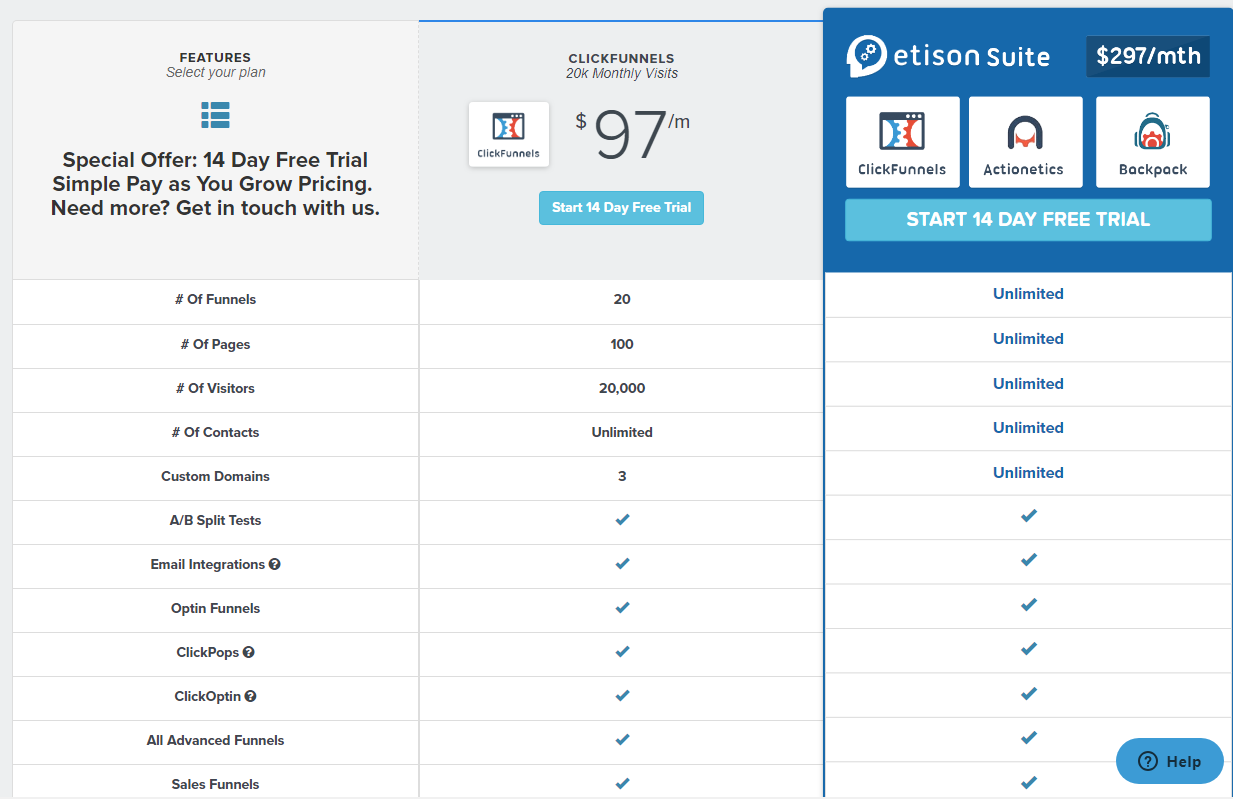1233x799 pixels.
Task: Click the $297/mth price badge
Action: click(x=1148, y=56)
